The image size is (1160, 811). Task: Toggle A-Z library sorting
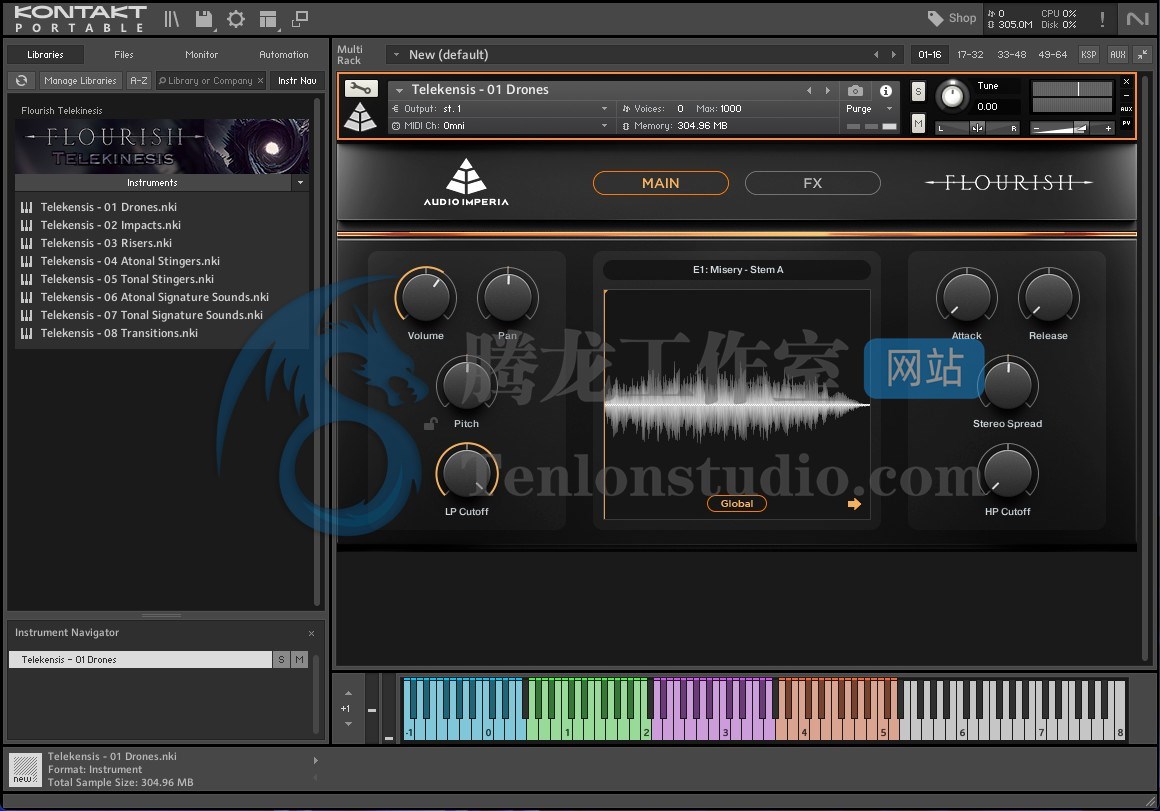[x=139, y=81]
